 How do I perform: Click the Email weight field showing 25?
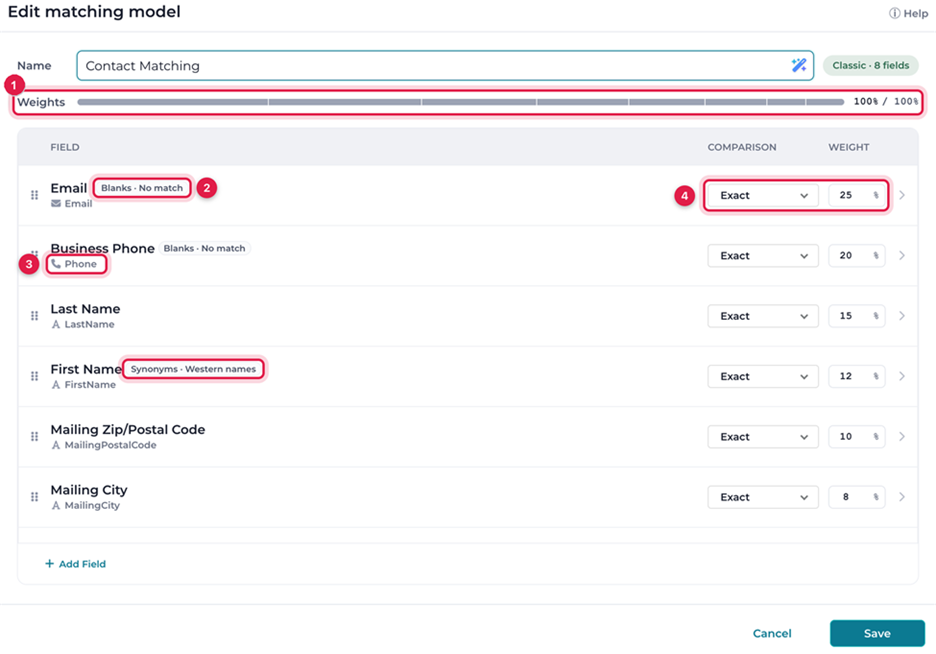pyautogui.click(x=857, y=195)
